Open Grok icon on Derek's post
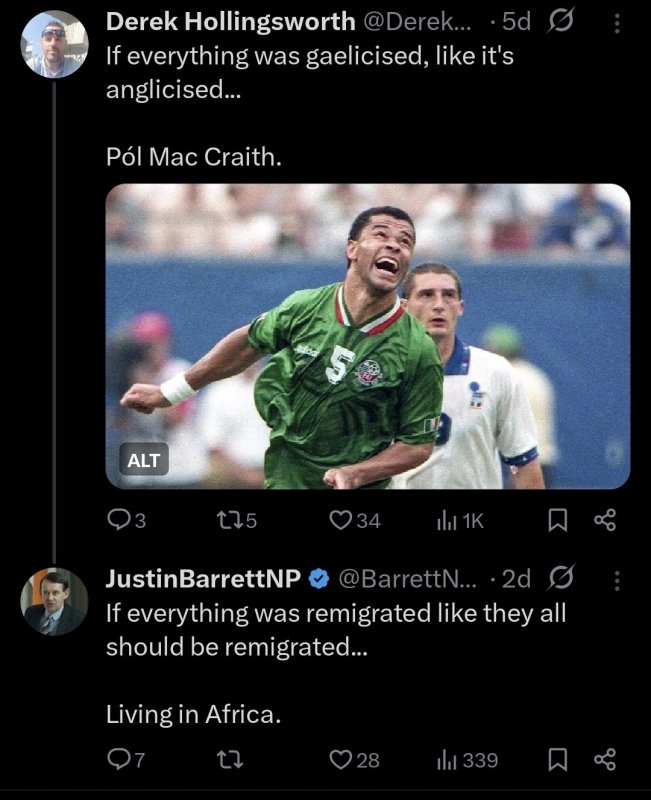 [562, 22]
